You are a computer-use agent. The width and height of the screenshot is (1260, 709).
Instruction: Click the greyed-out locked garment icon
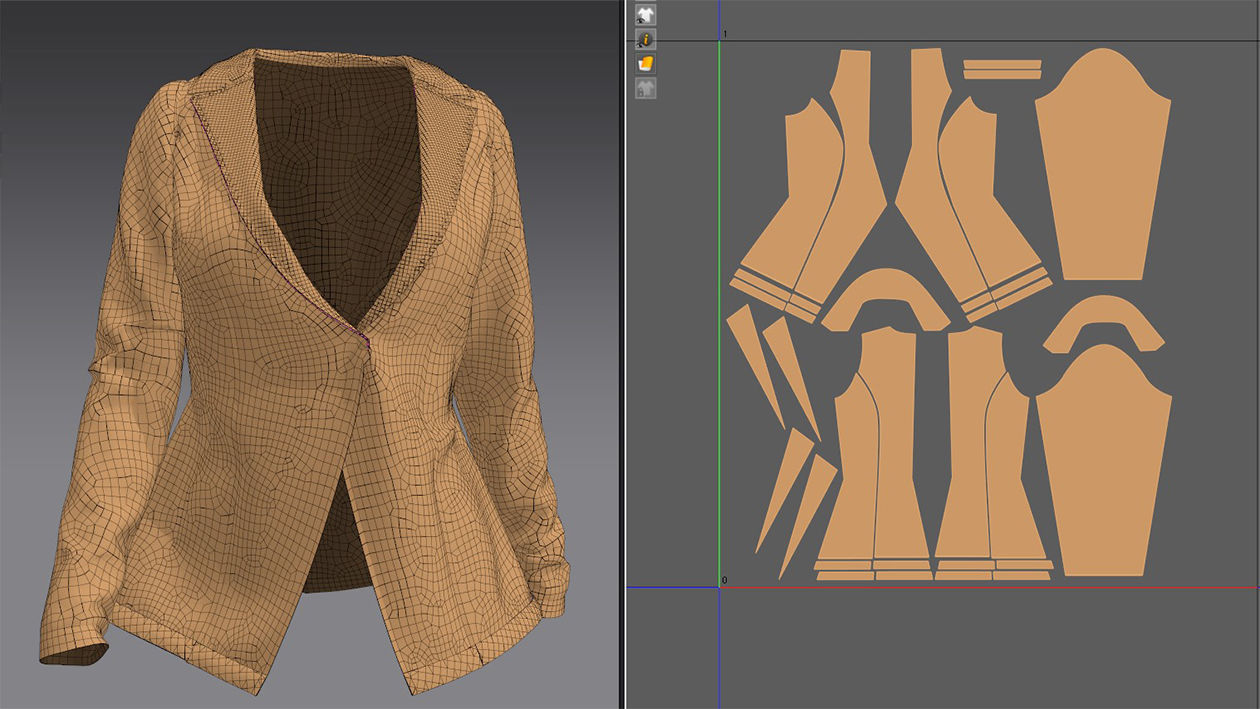tap(646, 89)
